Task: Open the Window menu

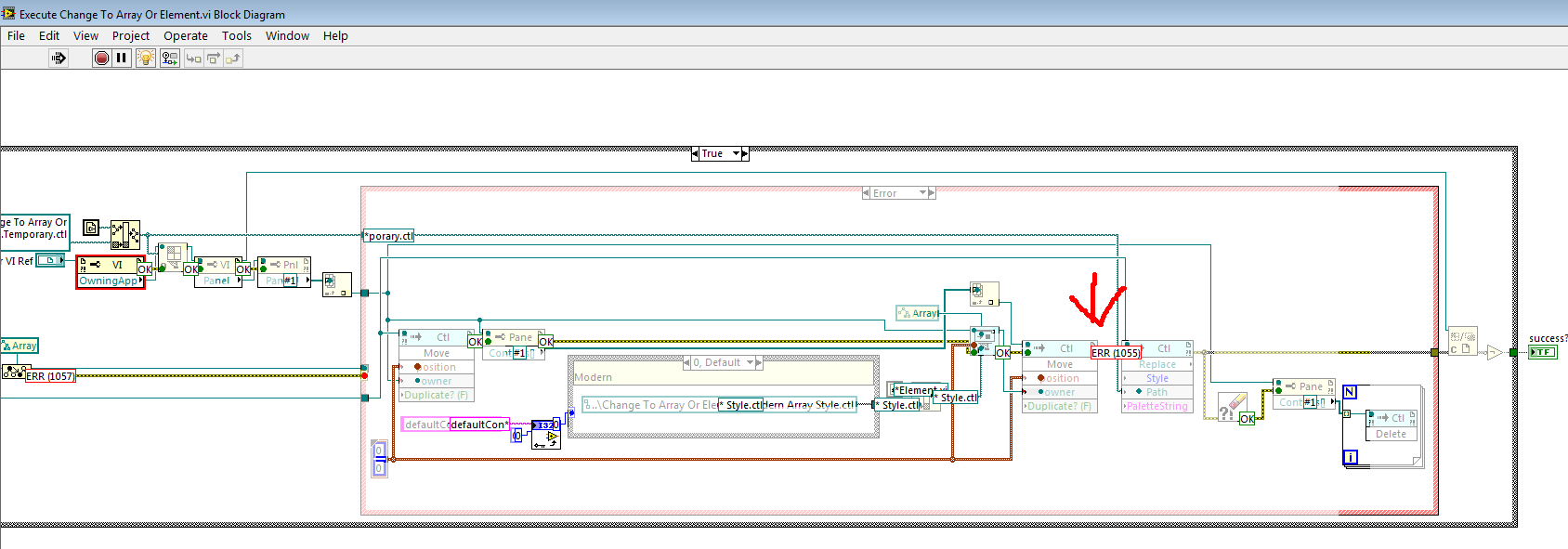Action: [287, 35]
